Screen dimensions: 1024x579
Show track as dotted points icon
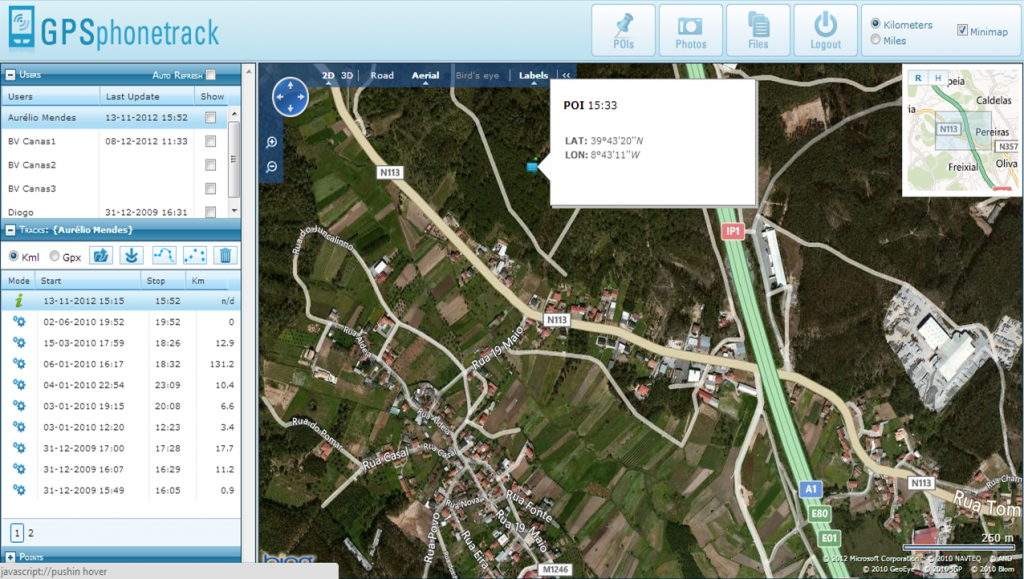pos(195,256)
